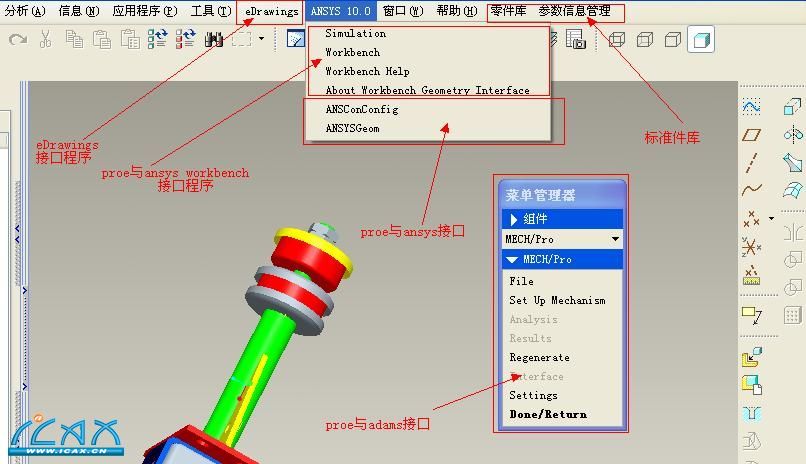The height and width of the screenshot is (464, 806).
Task: Select the Revolve tool
Action: pos(793,135)
